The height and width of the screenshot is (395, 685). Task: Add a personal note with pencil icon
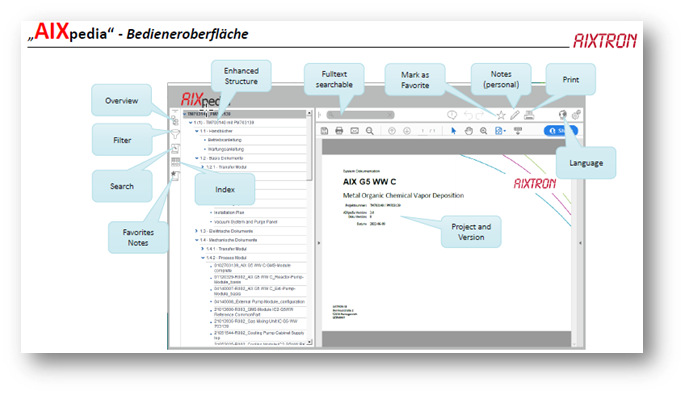pyautogui.click(x=515, y=115)
